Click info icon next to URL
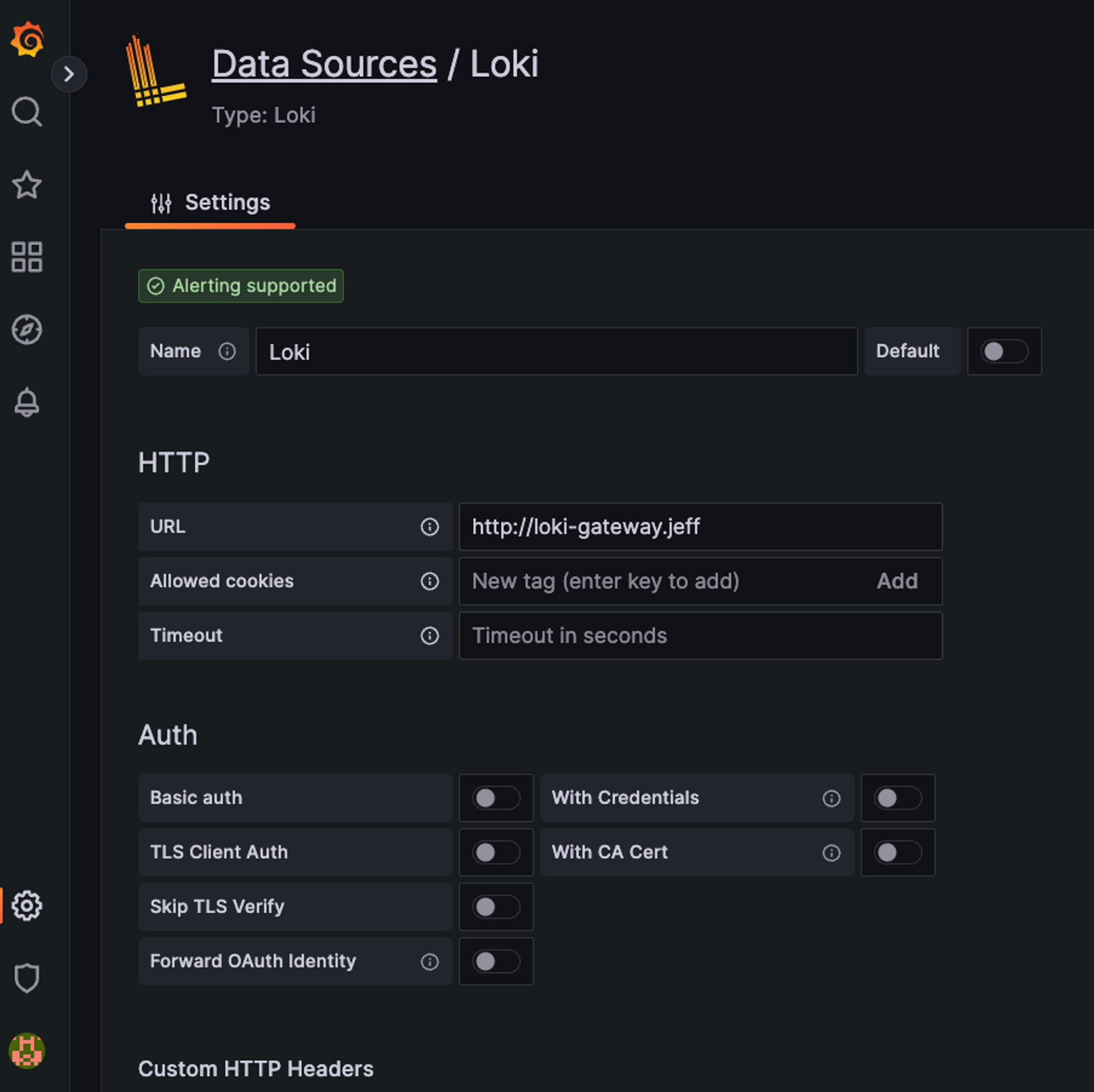 [429, 527]
